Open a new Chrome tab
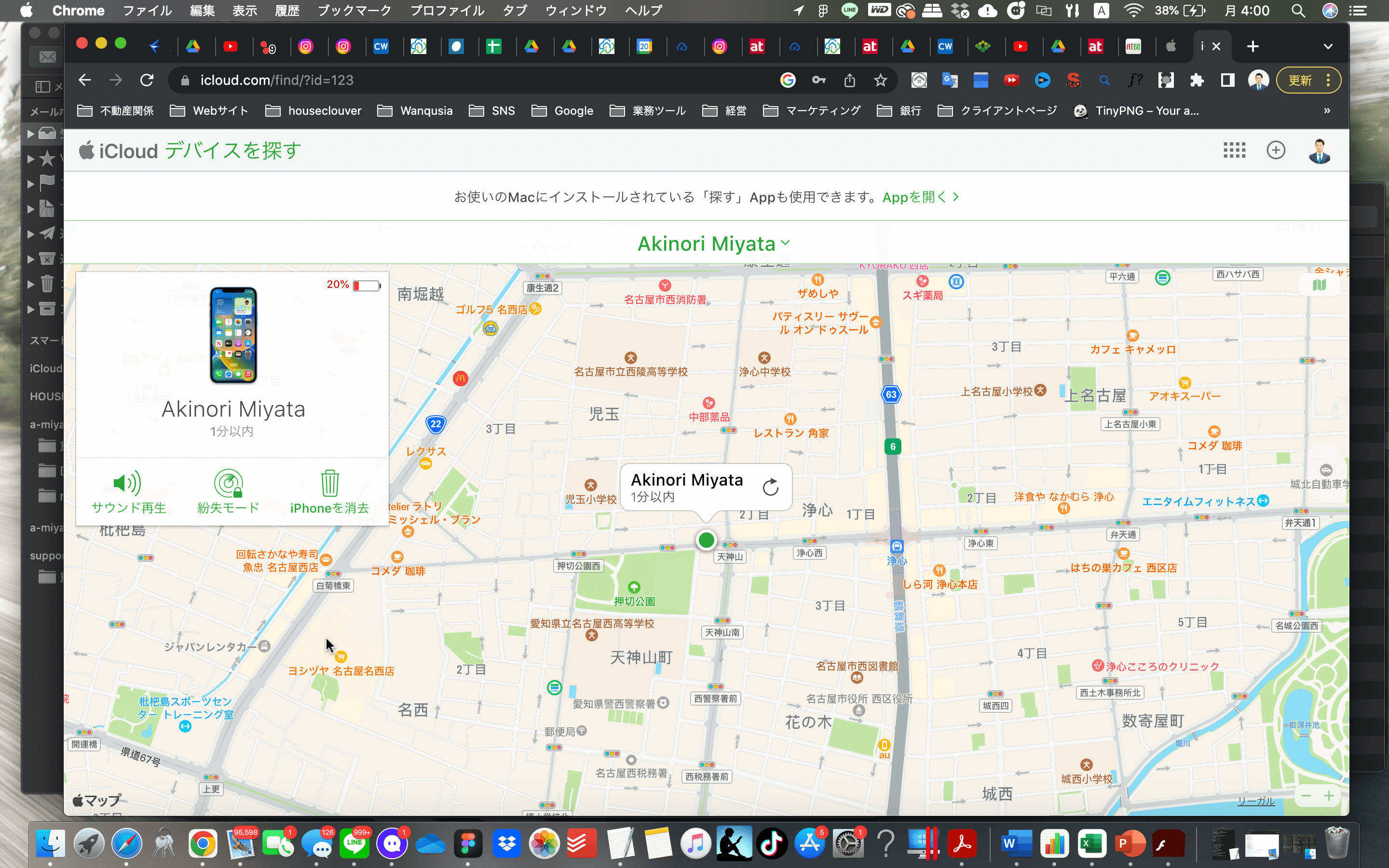Image resolution: width=1389 pixels, height=868 pixels. point(1253,46)
